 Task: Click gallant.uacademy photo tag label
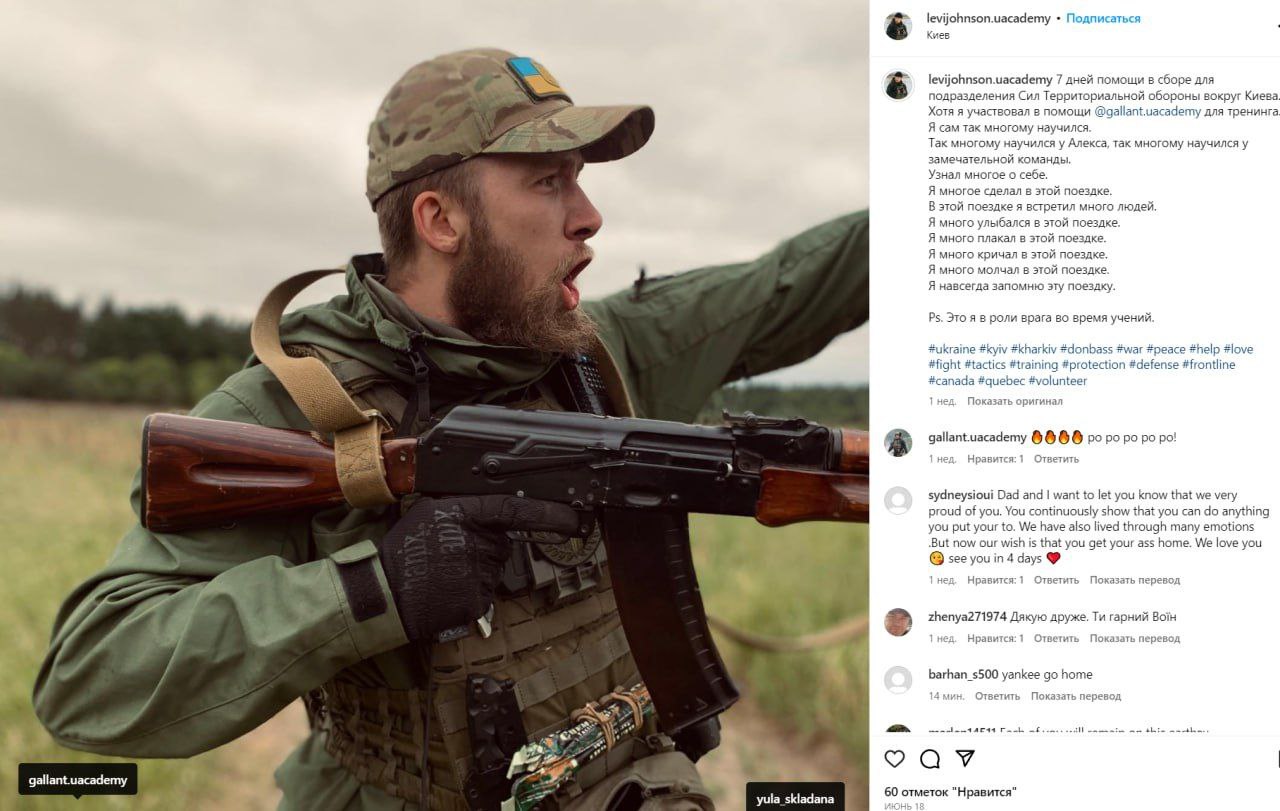coord(78,780)
